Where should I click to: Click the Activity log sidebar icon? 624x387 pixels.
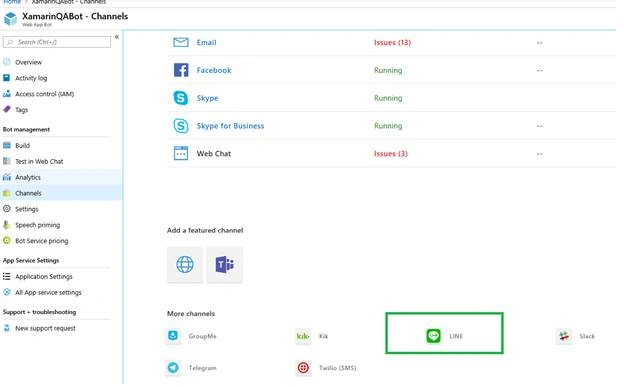[7, 78]
